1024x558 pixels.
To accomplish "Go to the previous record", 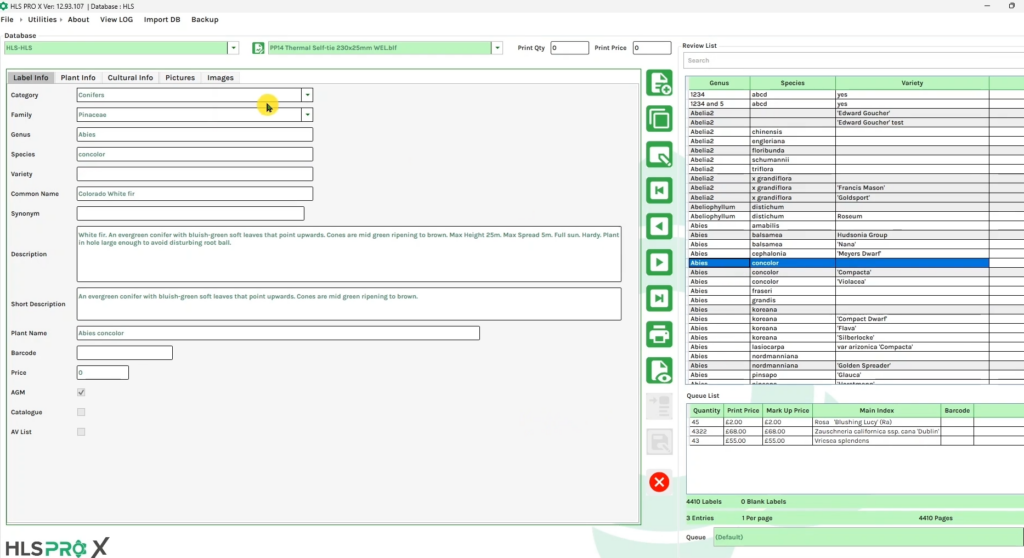I will coord(659,226).
